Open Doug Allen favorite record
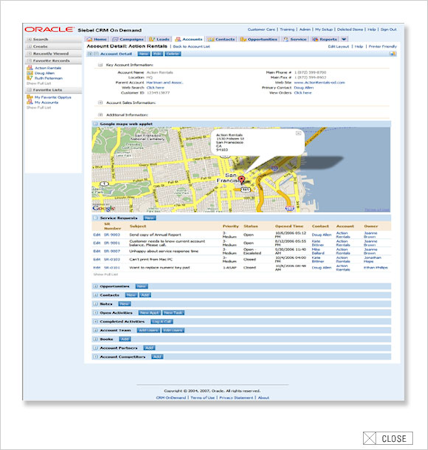428x450 pixels. pos(45,73)
